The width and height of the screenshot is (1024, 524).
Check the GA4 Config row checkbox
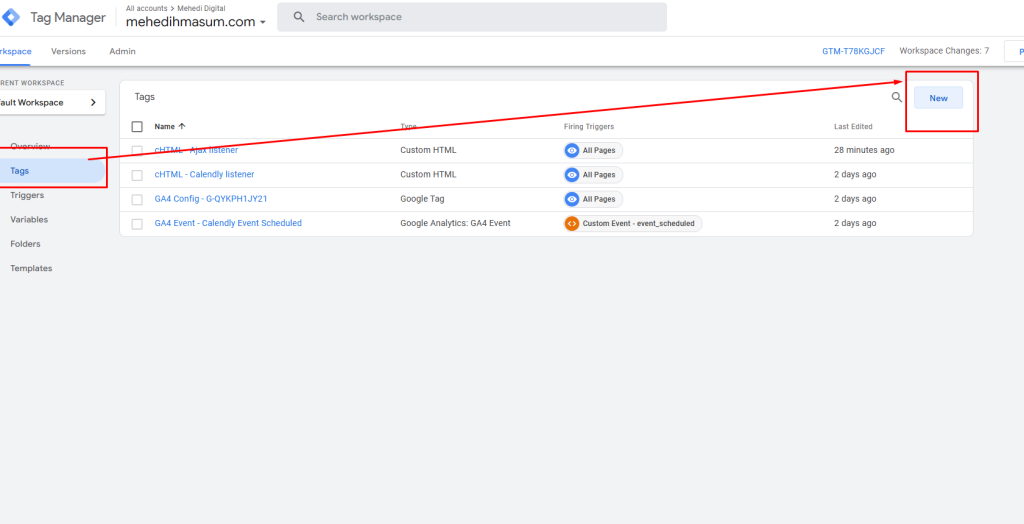click(137, 199)
